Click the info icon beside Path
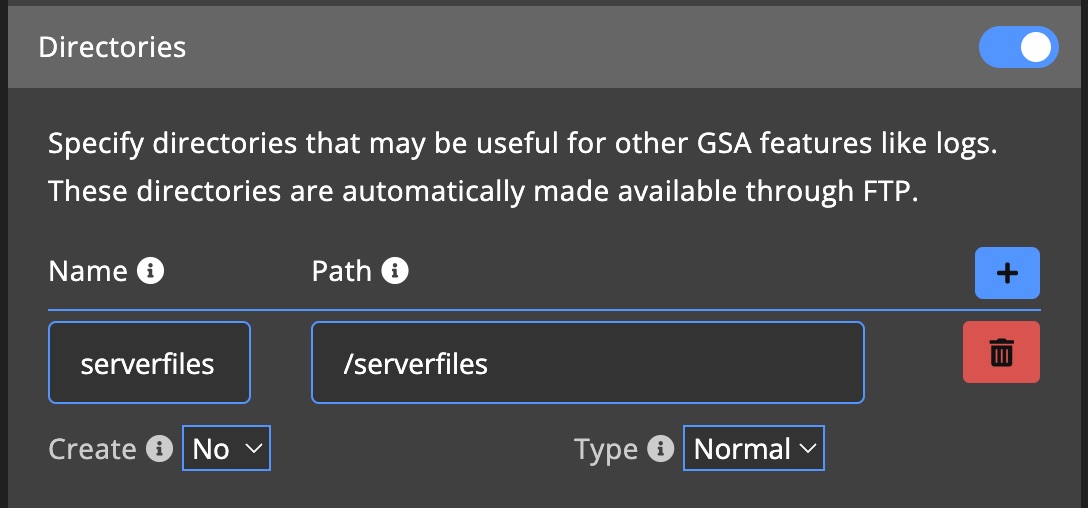 [x=395, y=271]
